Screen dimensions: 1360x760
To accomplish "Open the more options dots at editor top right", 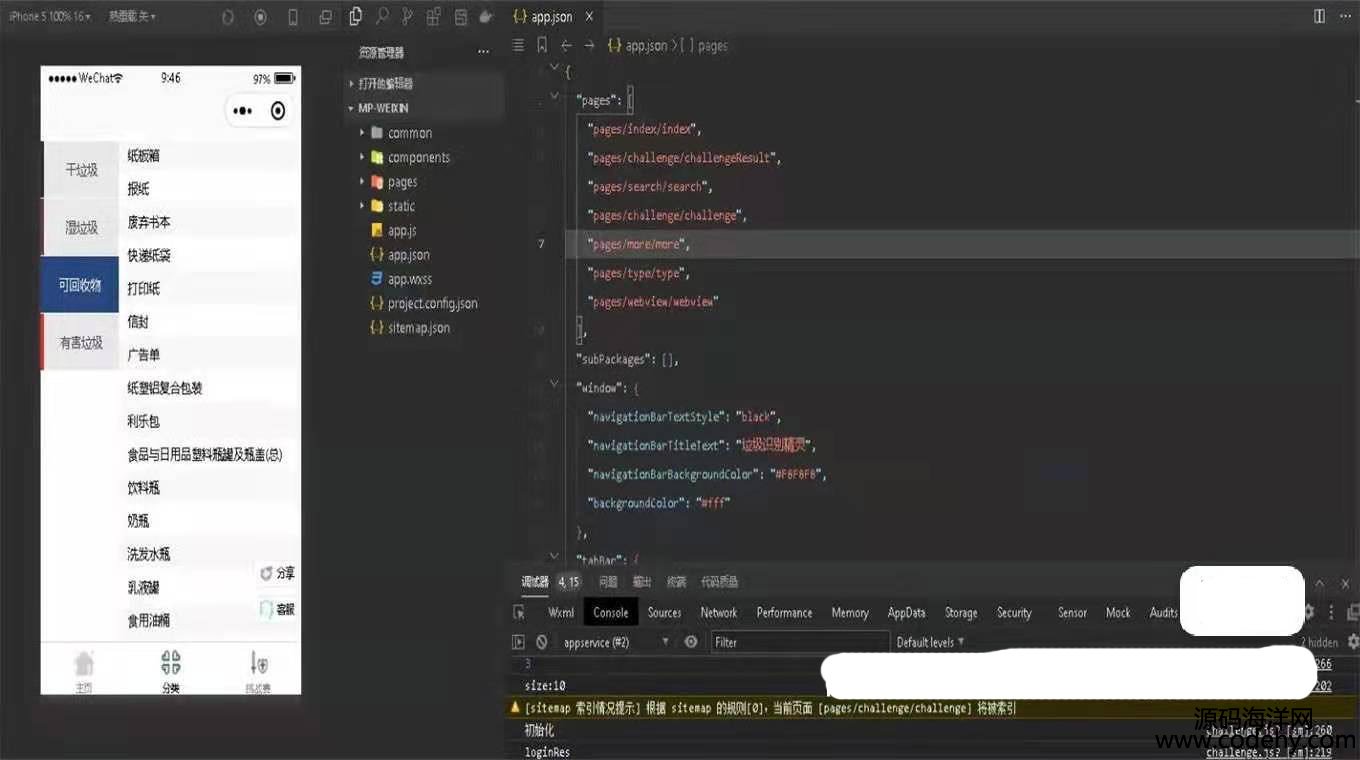I will click(1347, 16).
